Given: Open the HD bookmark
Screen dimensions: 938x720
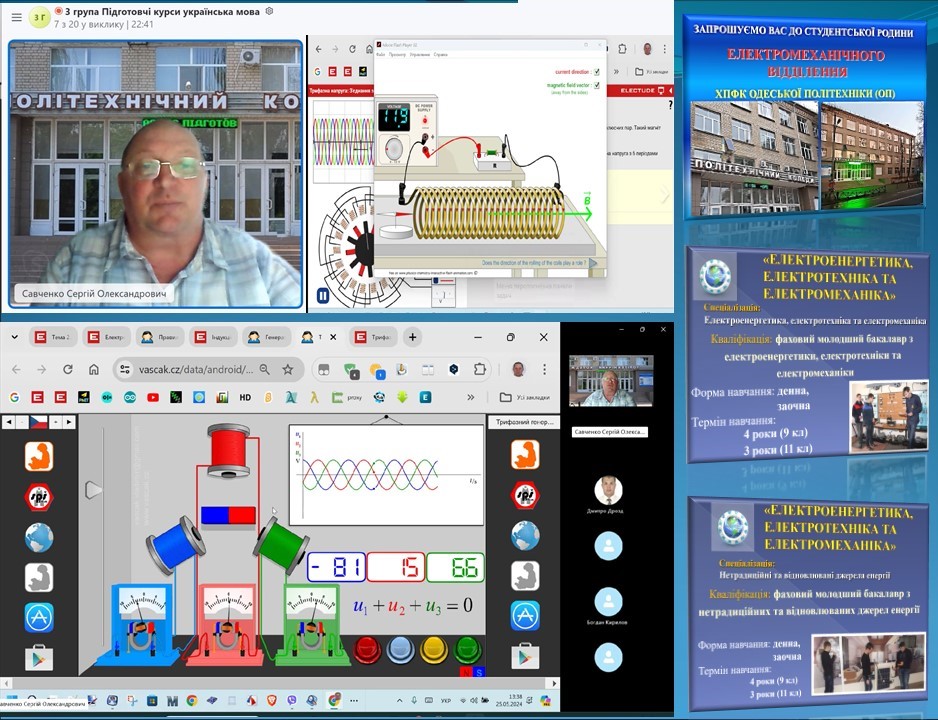Looking at the screenshot, I should click(245, 397).
